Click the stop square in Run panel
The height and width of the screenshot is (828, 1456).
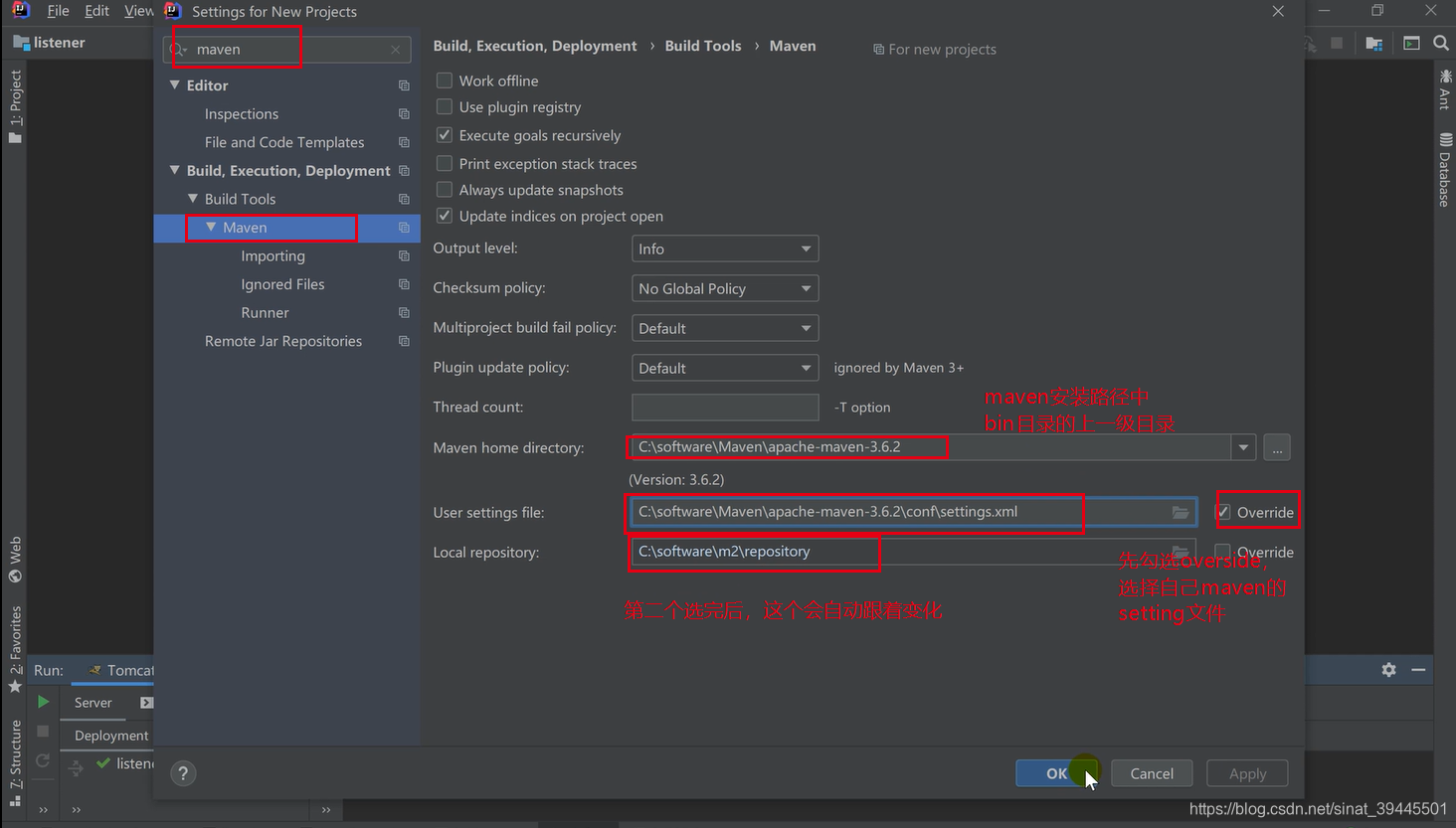[x=43, y=731]
